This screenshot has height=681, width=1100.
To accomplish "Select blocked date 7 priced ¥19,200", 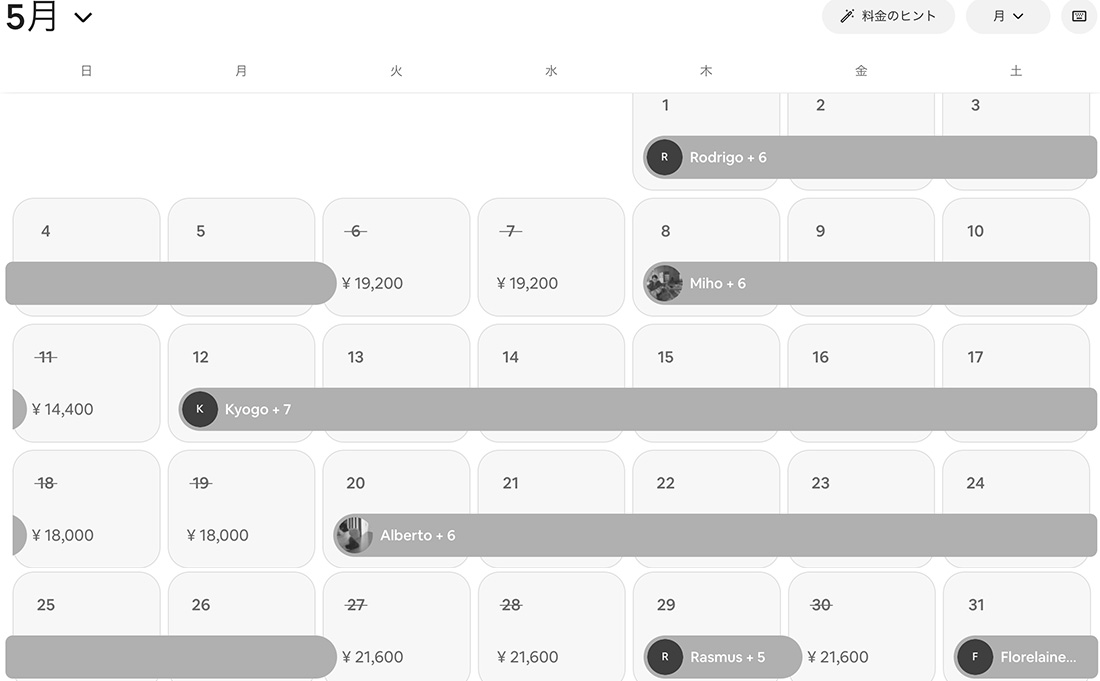I will (x=551, y=257).
